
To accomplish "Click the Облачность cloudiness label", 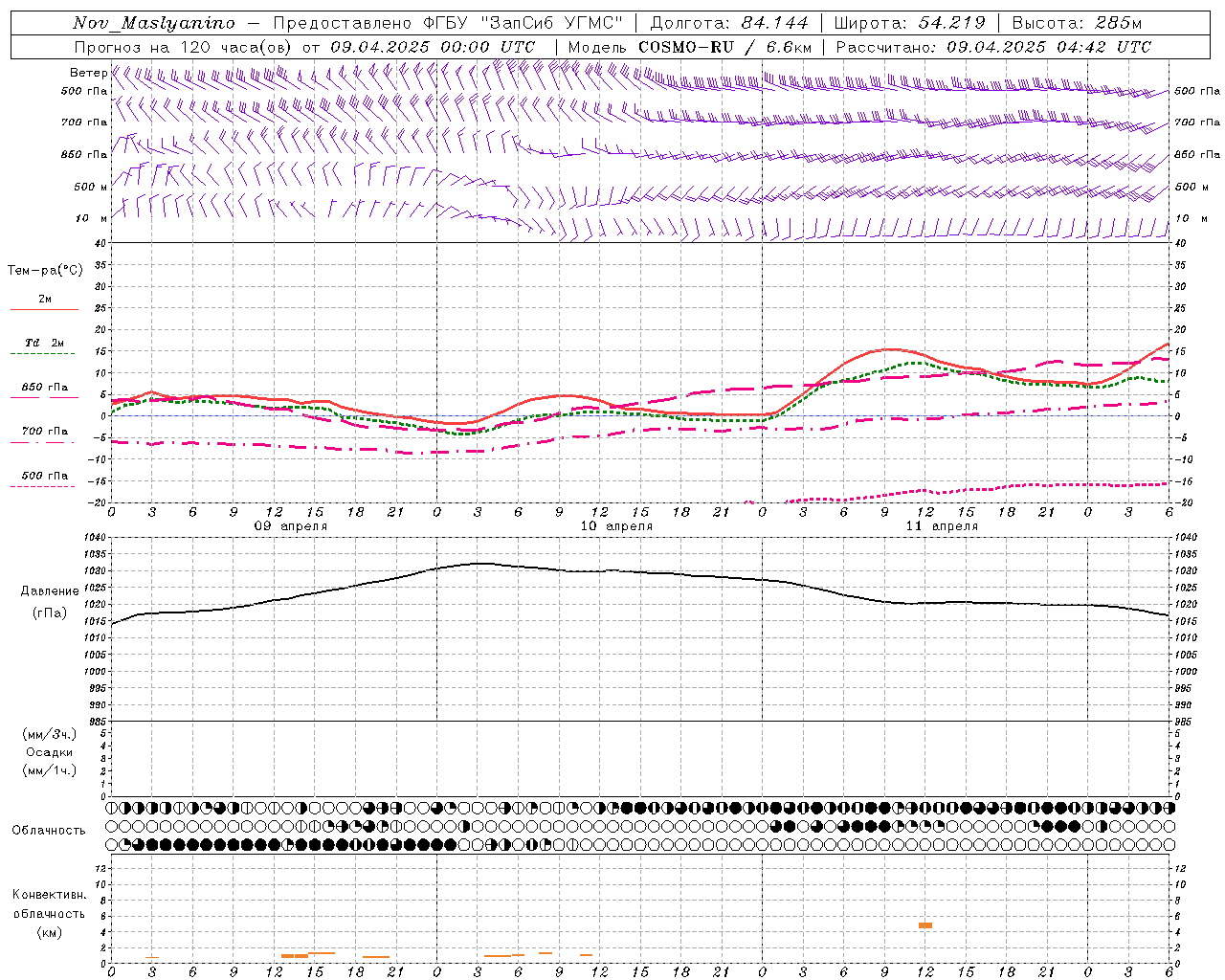I will point(49,831).
